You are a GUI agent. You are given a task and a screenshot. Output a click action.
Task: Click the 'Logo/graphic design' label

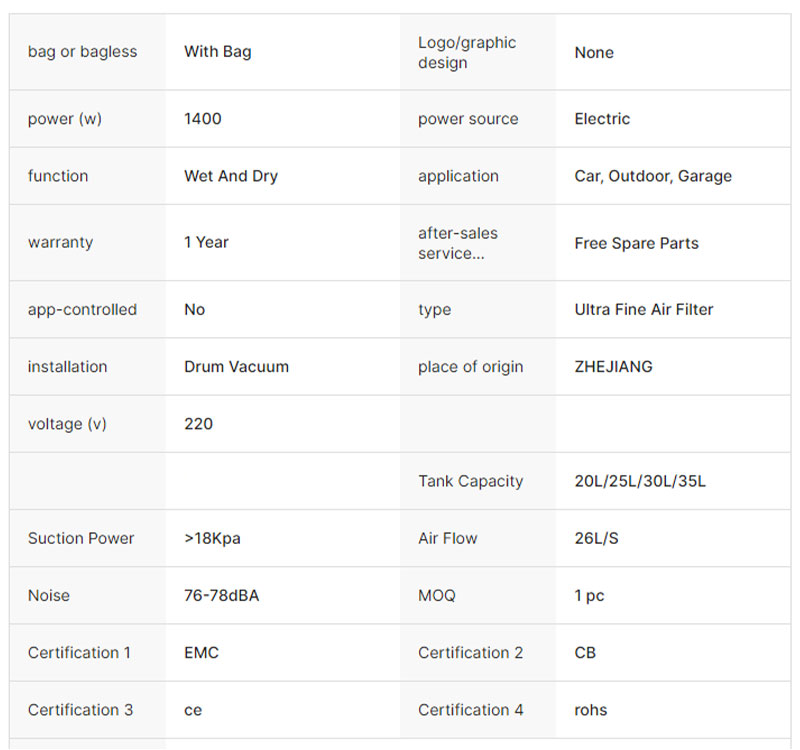[467, 52]
